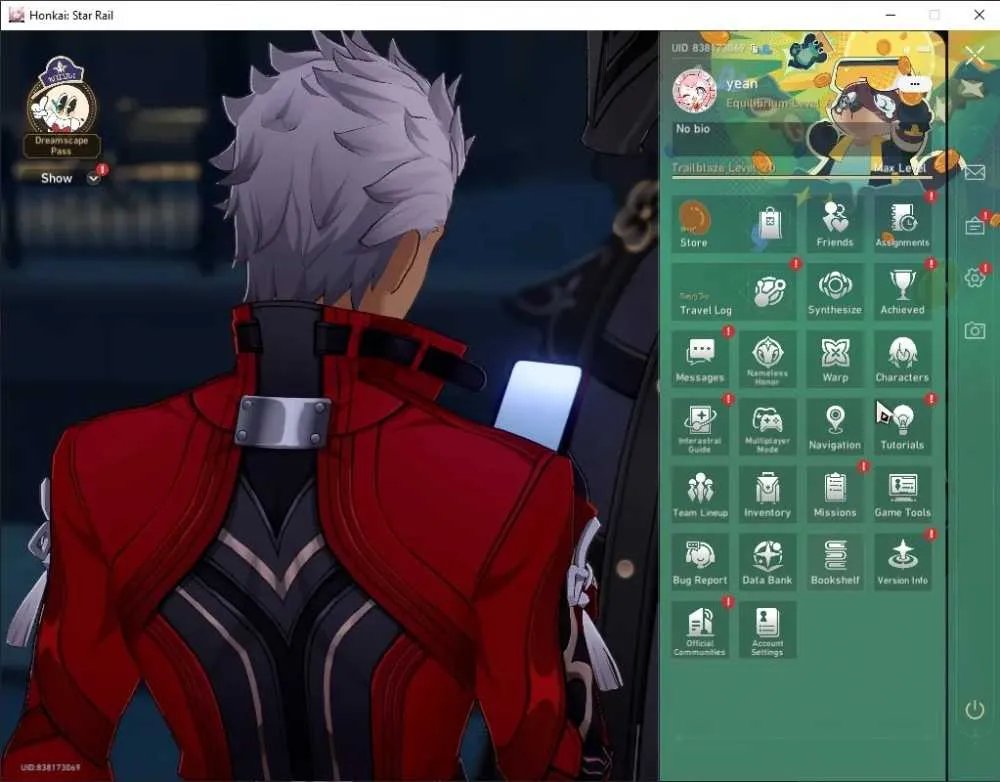Open the Synthesize menu
Image resolution: width=1000 pixels, height=782 pixels.
click(835, 291)
